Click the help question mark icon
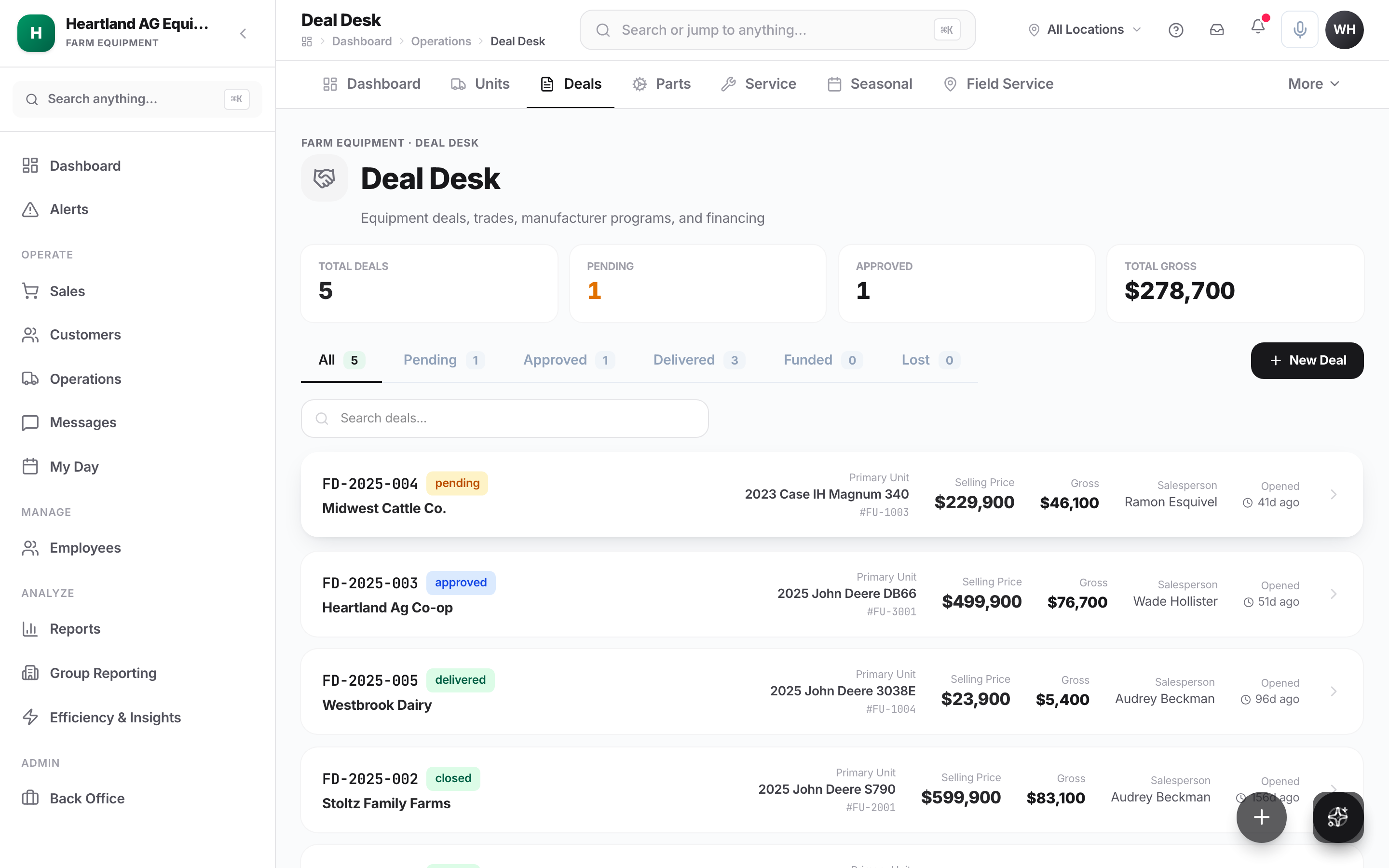 coord(1175,30)
